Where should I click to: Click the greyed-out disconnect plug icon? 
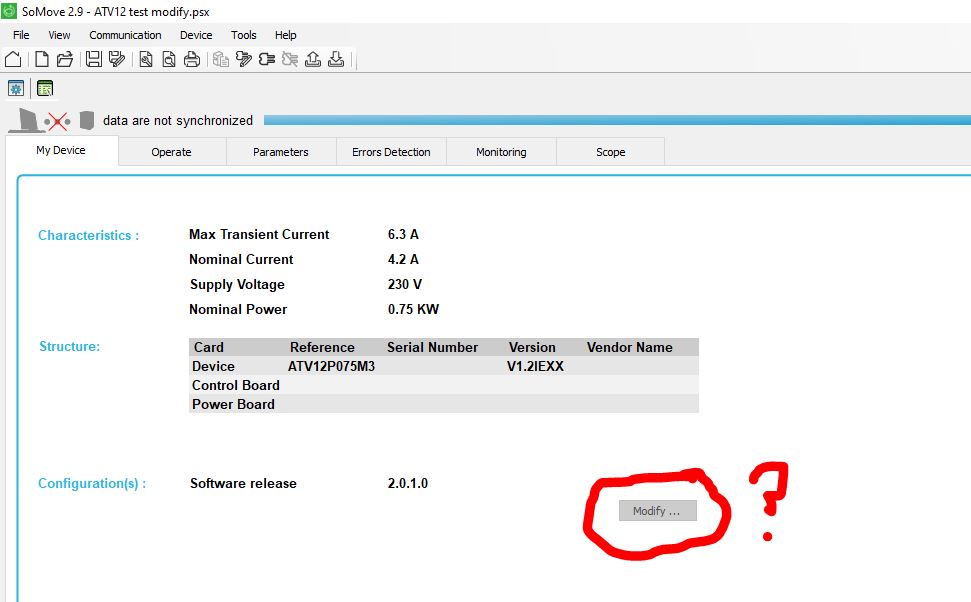(290, 59)
